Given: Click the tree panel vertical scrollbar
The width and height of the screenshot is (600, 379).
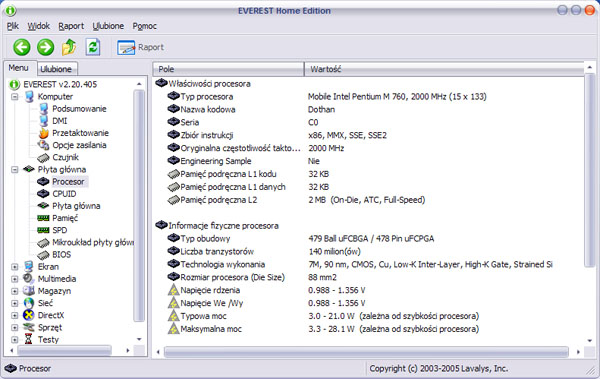Looking at the screenshot, I should [x=139, y=206].
